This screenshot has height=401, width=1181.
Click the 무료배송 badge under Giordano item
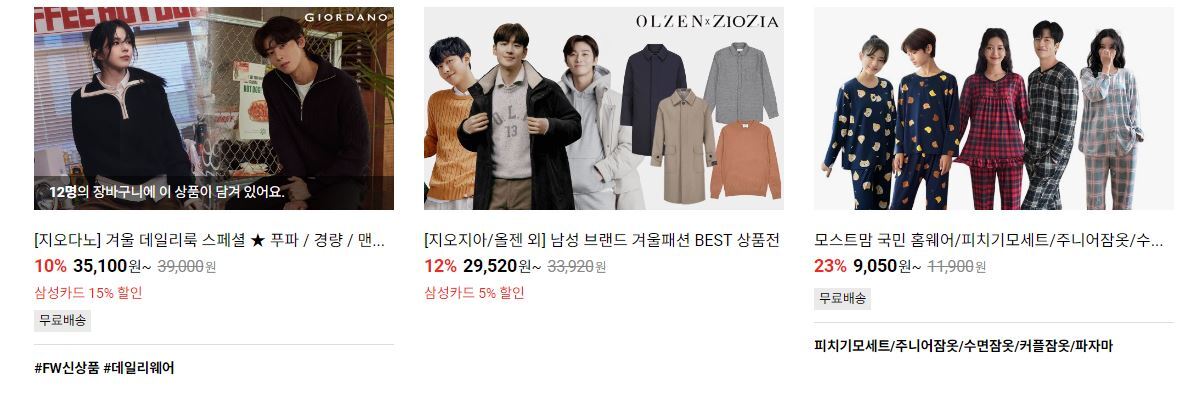coord(63,320)
